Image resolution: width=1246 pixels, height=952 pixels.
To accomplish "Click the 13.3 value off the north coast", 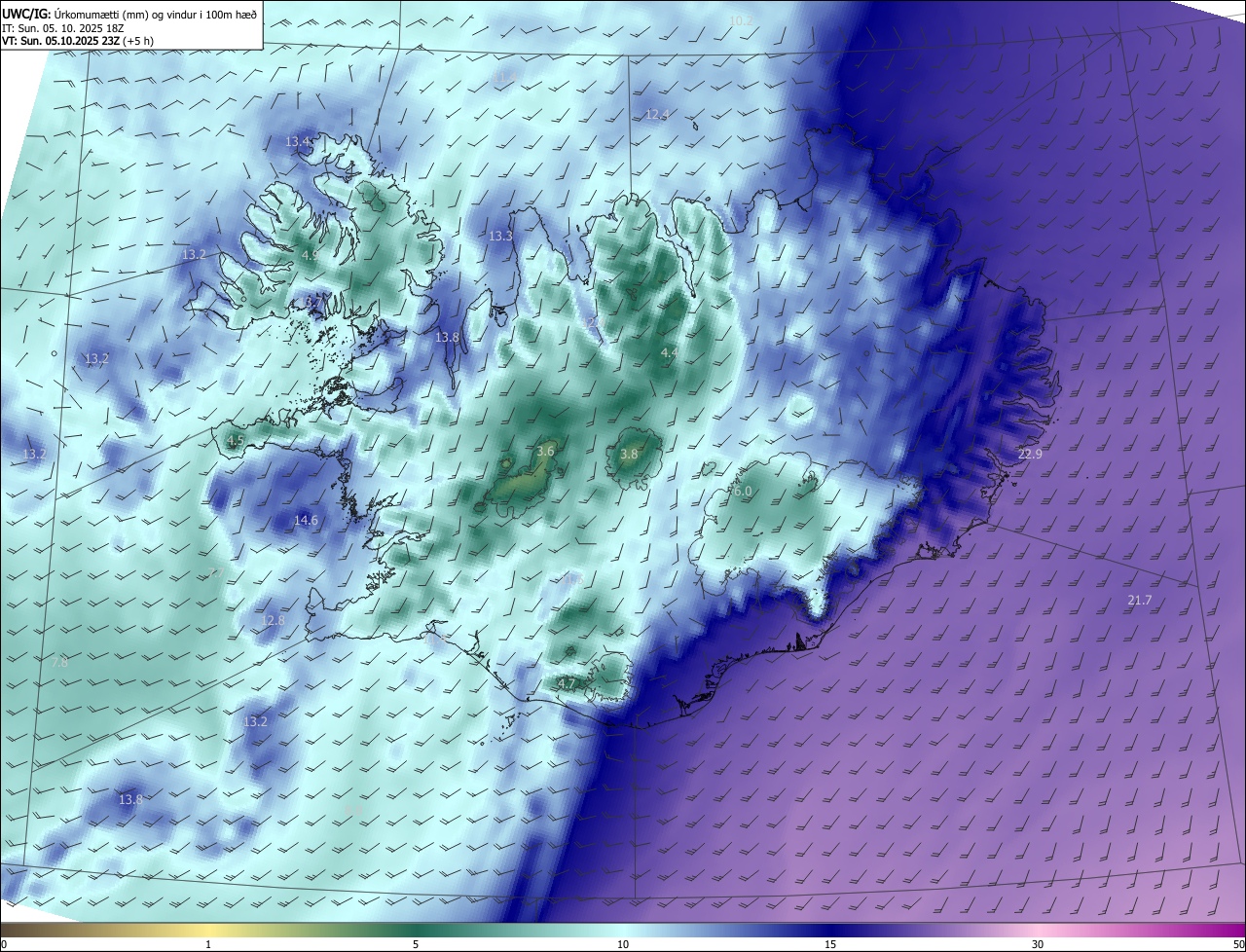I will (500, 237).
